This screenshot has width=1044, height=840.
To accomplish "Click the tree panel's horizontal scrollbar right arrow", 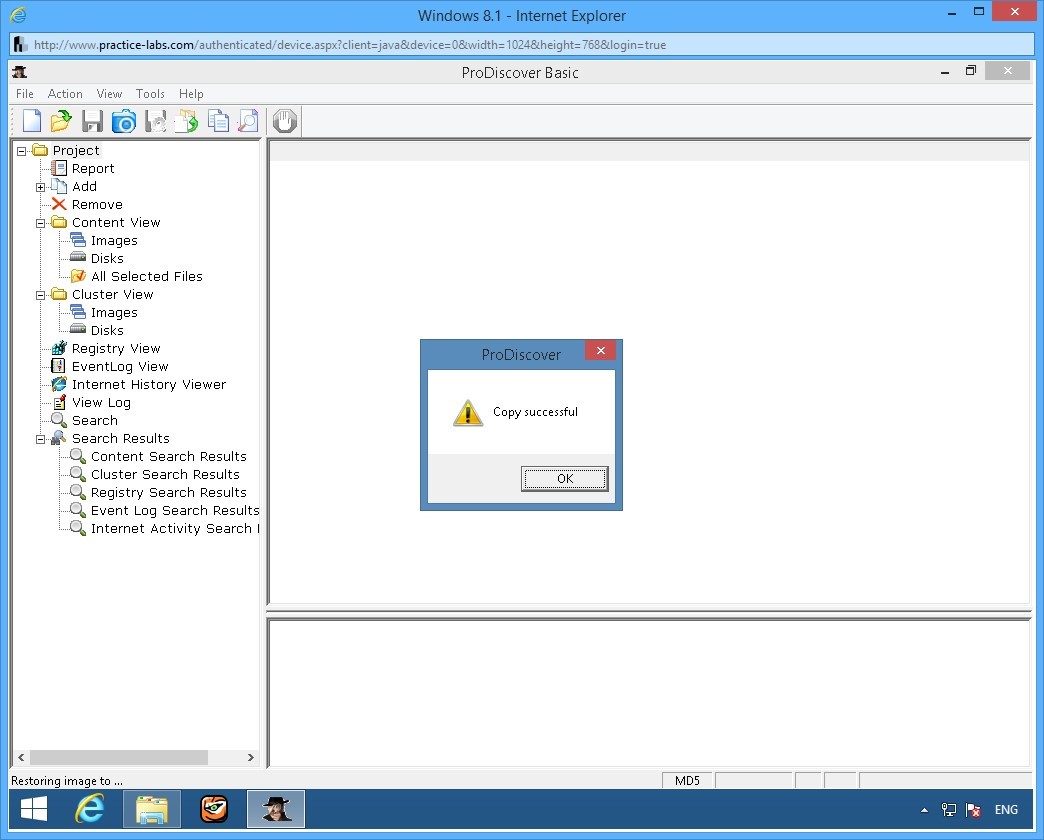I will [x=251, y=758].
